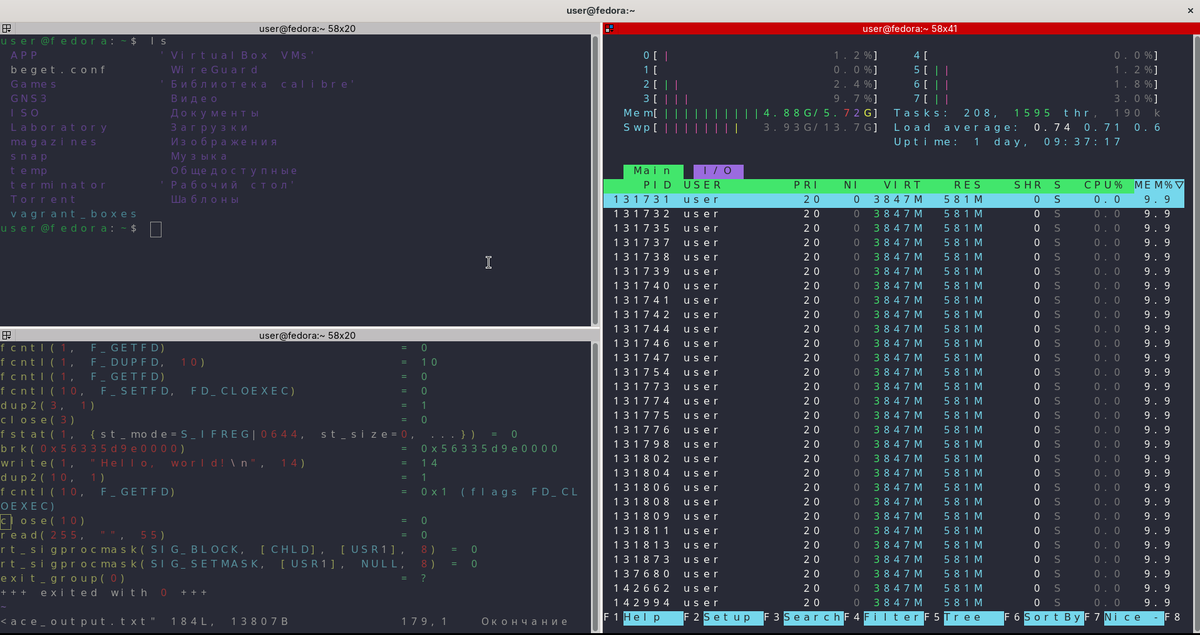This screenshot has height=635, width=1200.
Task: Click the CPU 7 usage meter in htop
Action: [1035, 99]
